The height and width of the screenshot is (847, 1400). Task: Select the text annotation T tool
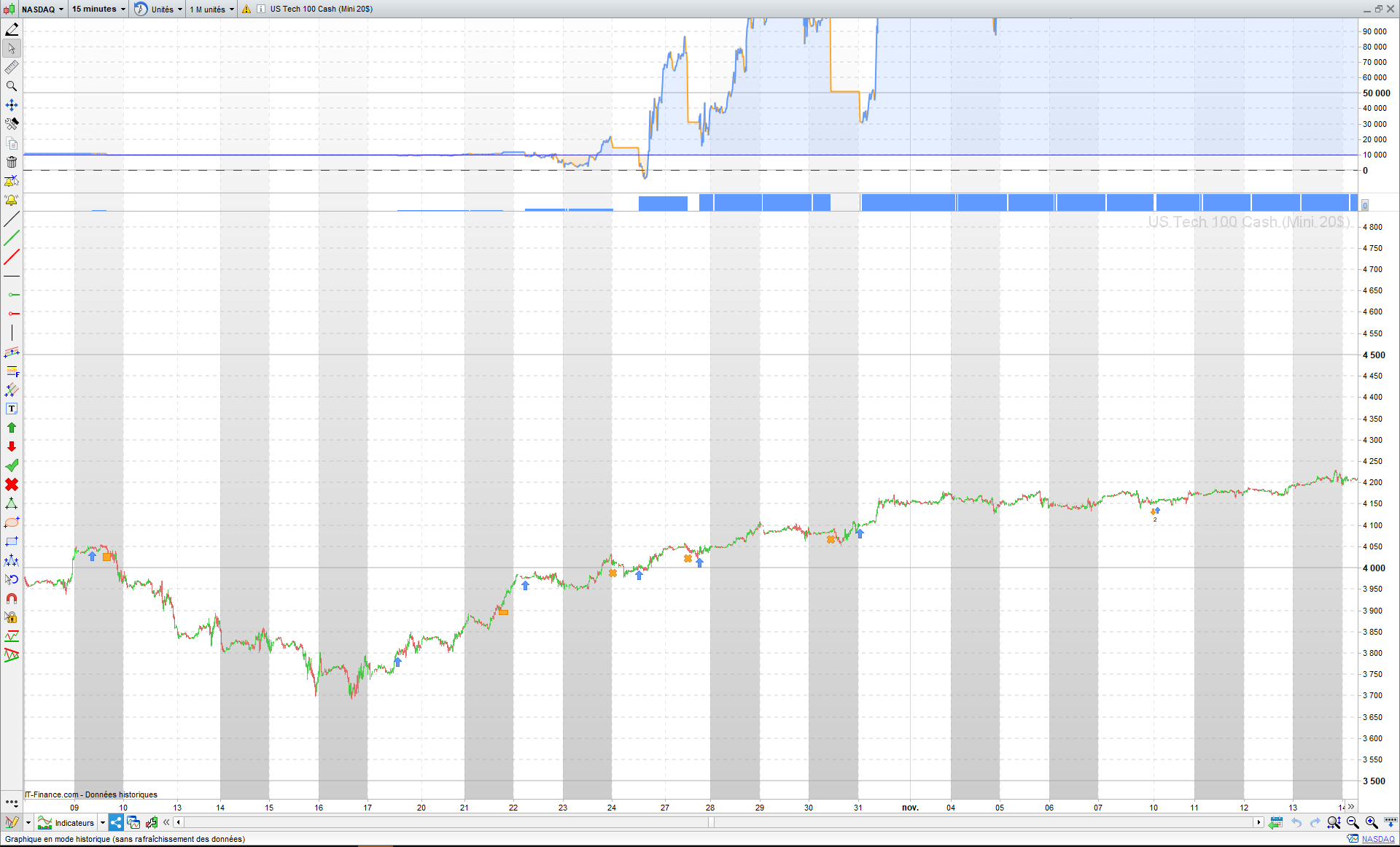coord(12,409)
